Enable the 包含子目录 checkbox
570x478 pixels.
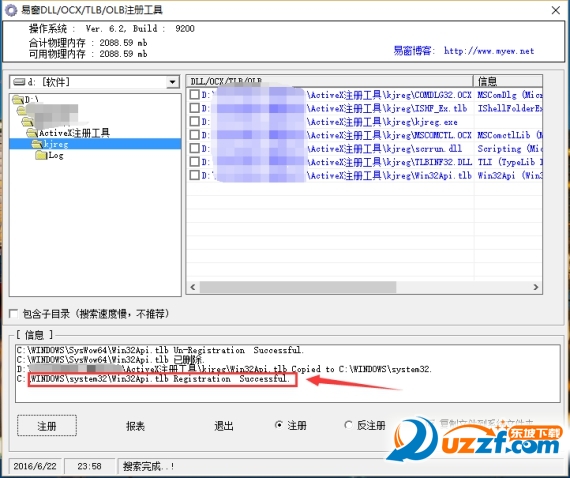click(x=13, y=314)
